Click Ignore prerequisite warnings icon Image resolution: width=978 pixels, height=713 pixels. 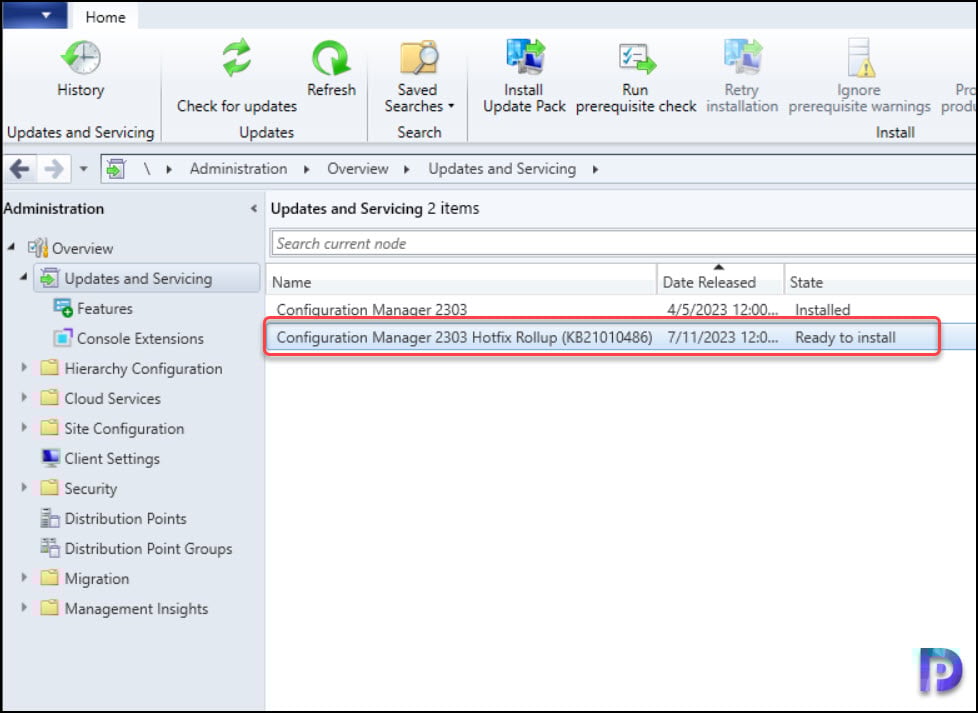click(x=860, y=57)
